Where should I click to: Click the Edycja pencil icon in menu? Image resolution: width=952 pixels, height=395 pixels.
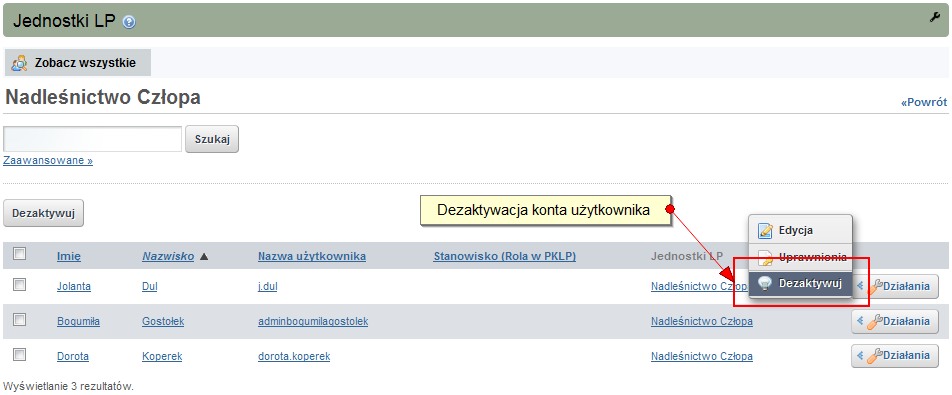pyautogui.click(x=766, y=231)
